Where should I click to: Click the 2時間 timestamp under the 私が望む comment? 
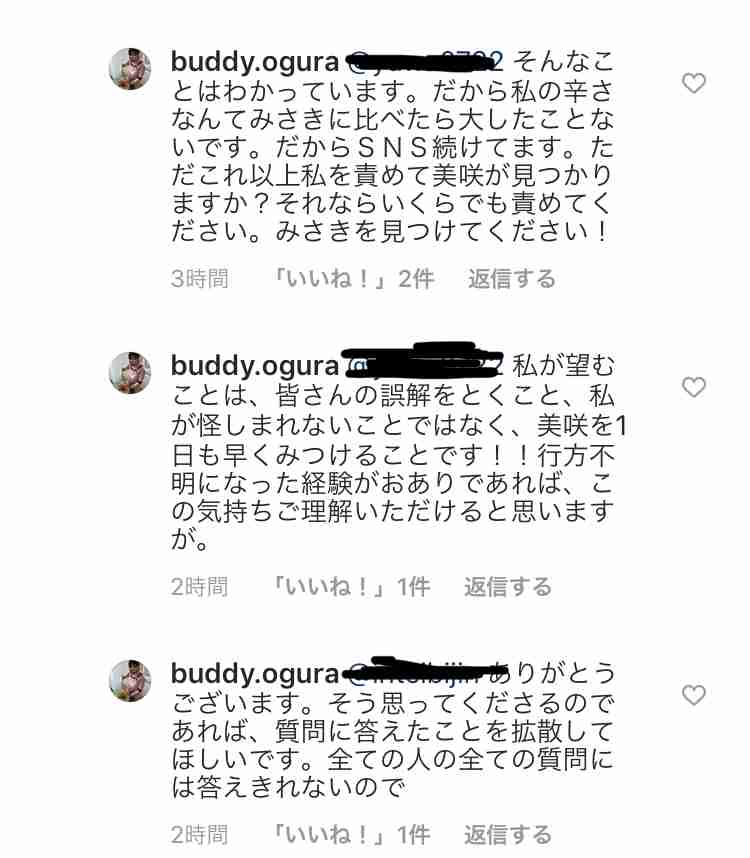click(199, 587)
